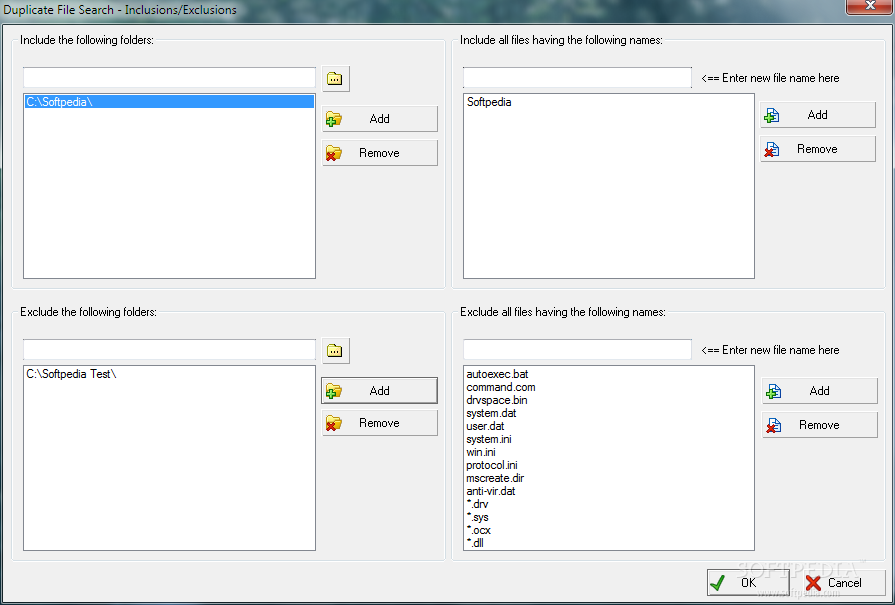
Task: Select *.drv in the excluded names
Action: pyautogui.click(x=608, y=505)
